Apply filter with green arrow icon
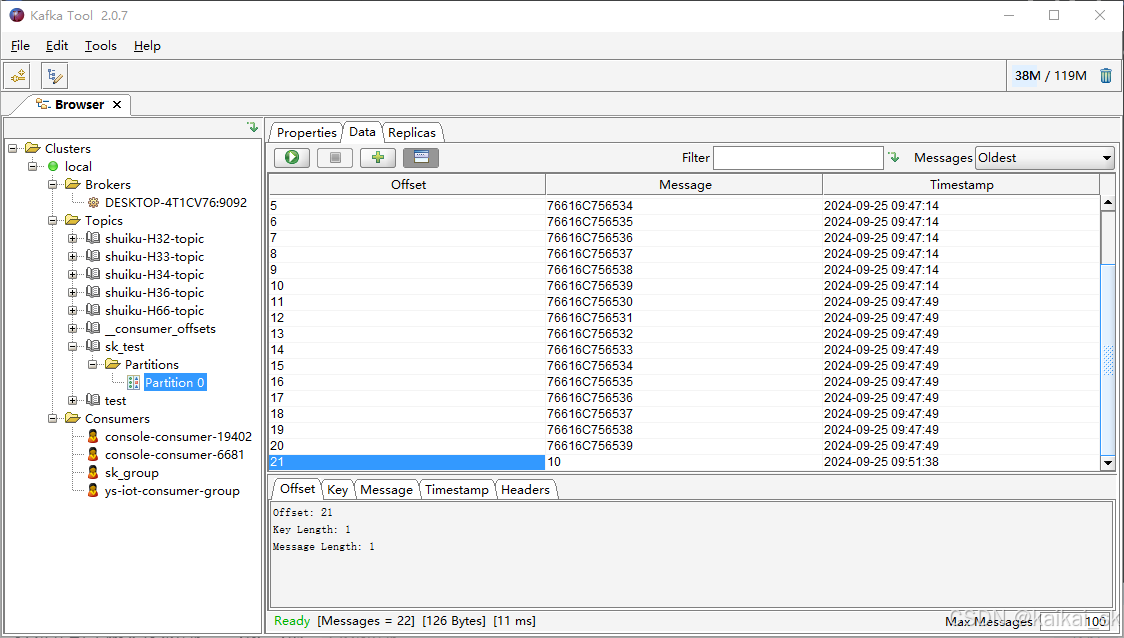This screenshot has height=638, width=1124. pyautogui.click(x=893, y=157)
